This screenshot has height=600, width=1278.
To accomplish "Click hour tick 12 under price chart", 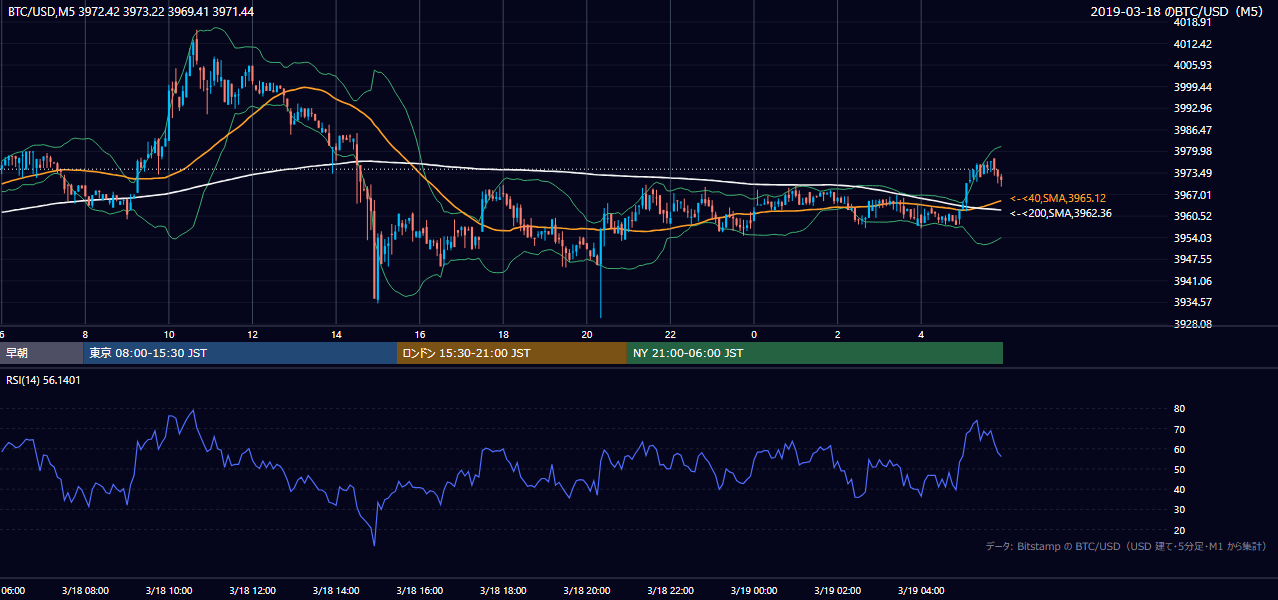I will (252, 334).
